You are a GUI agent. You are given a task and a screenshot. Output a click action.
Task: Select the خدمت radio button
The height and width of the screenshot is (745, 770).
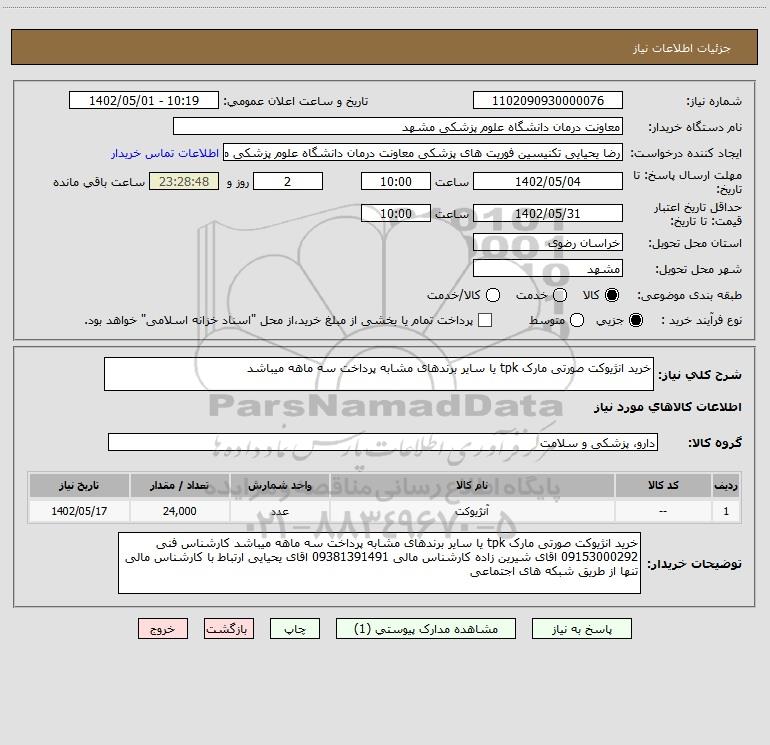coord(560,295)
